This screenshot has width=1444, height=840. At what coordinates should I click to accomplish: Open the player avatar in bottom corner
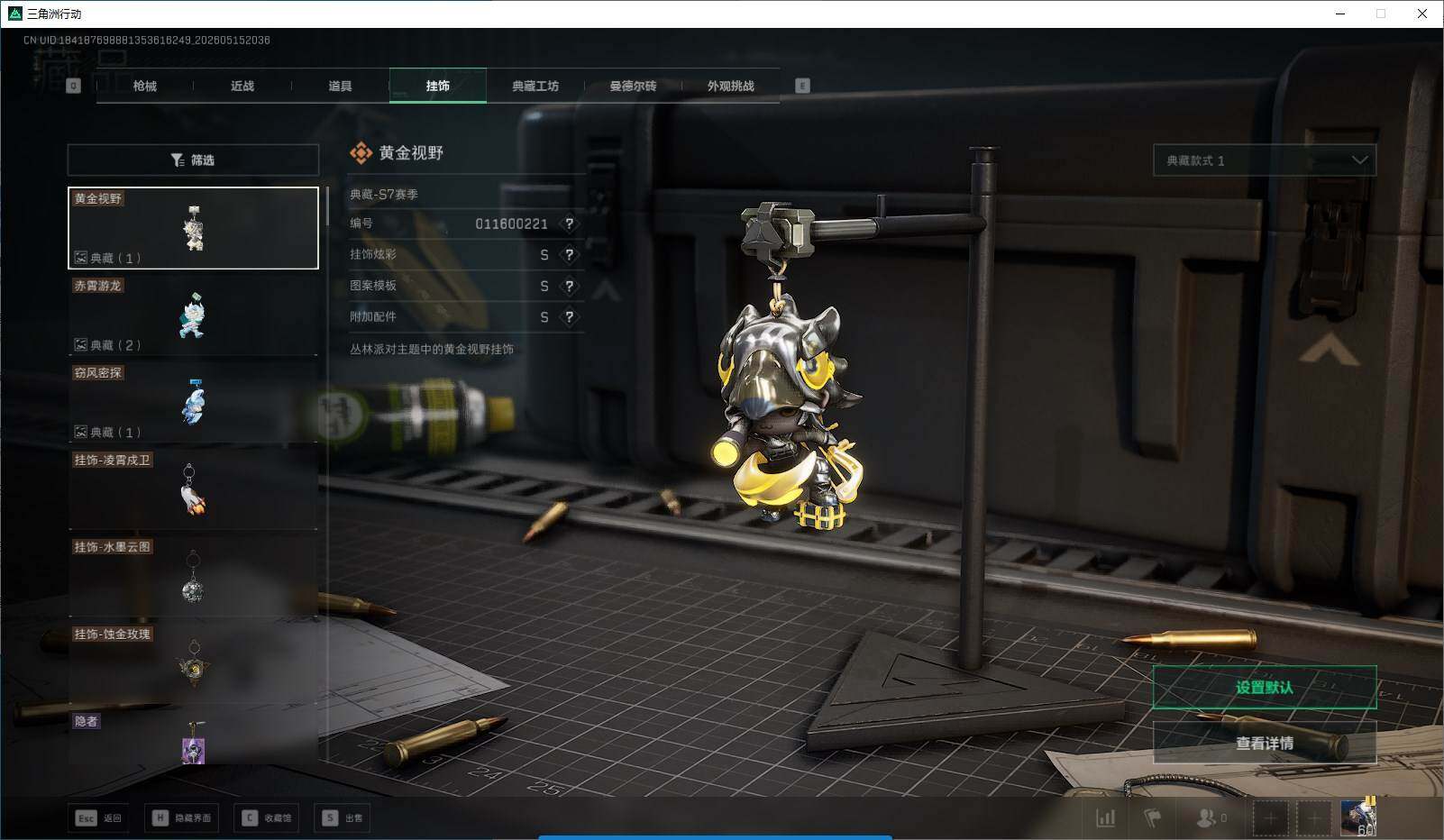pos(1358,817)
